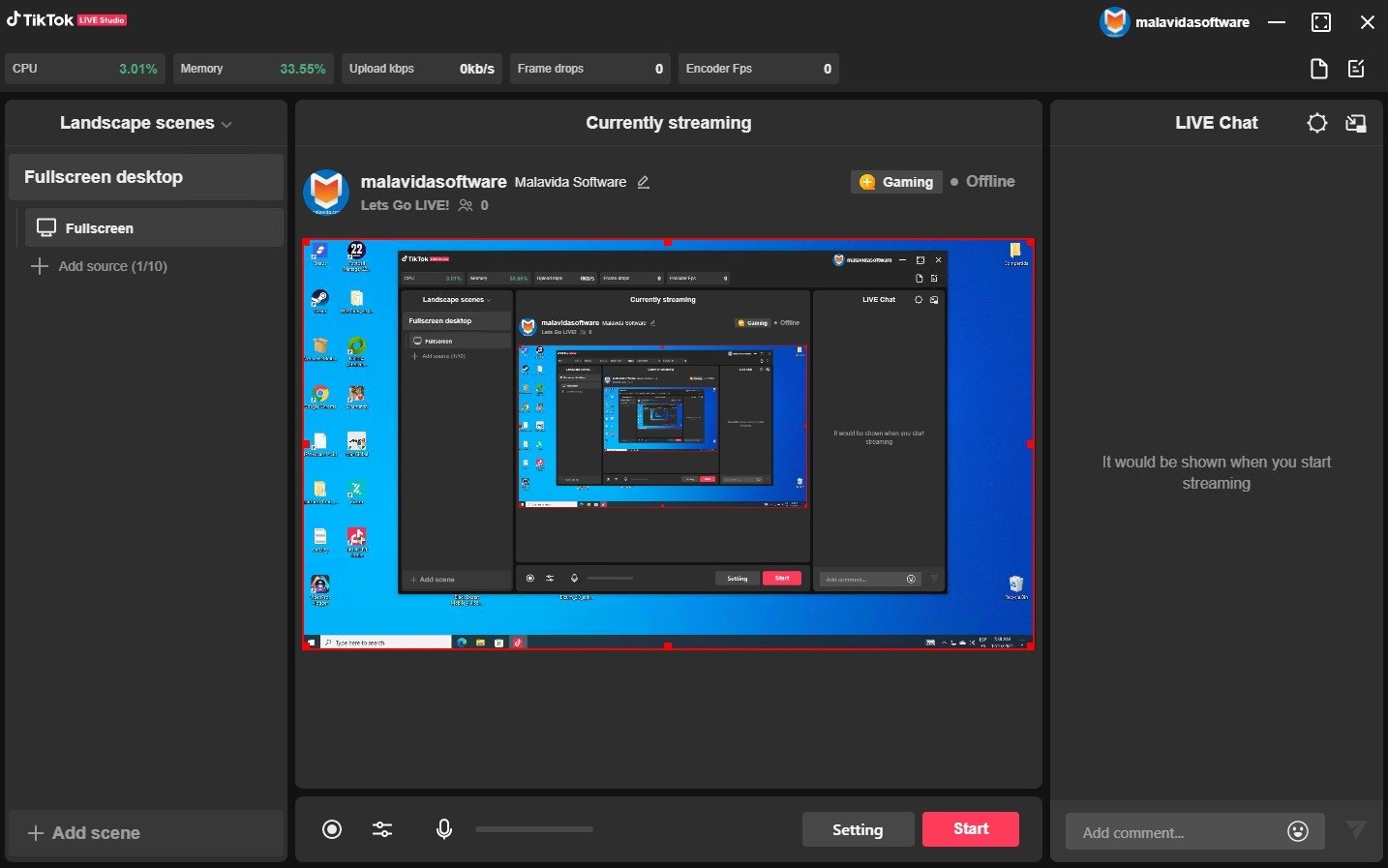Open the Landscape scenes dropdown
The width and height of the screenshot is (1388, 868).
[145, 123]
